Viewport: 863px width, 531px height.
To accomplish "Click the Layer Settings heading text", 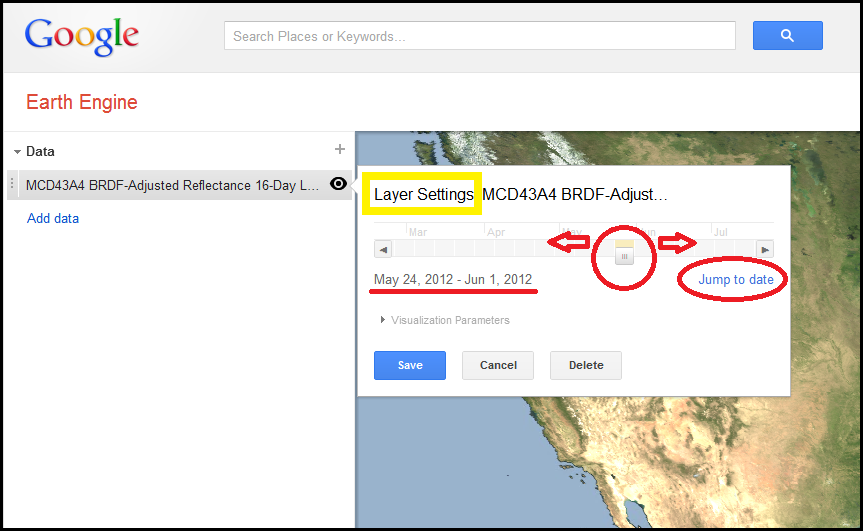I will [424, 194].
